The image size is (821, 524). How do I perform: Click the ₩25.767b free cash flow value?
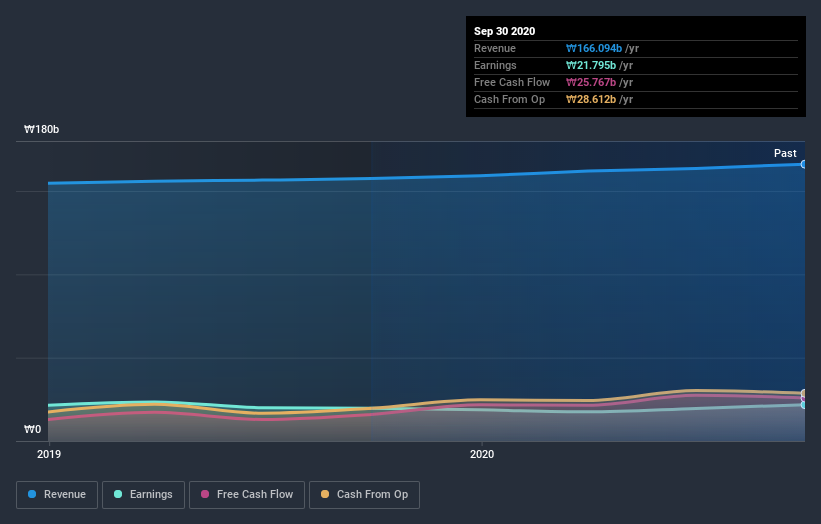591,82
